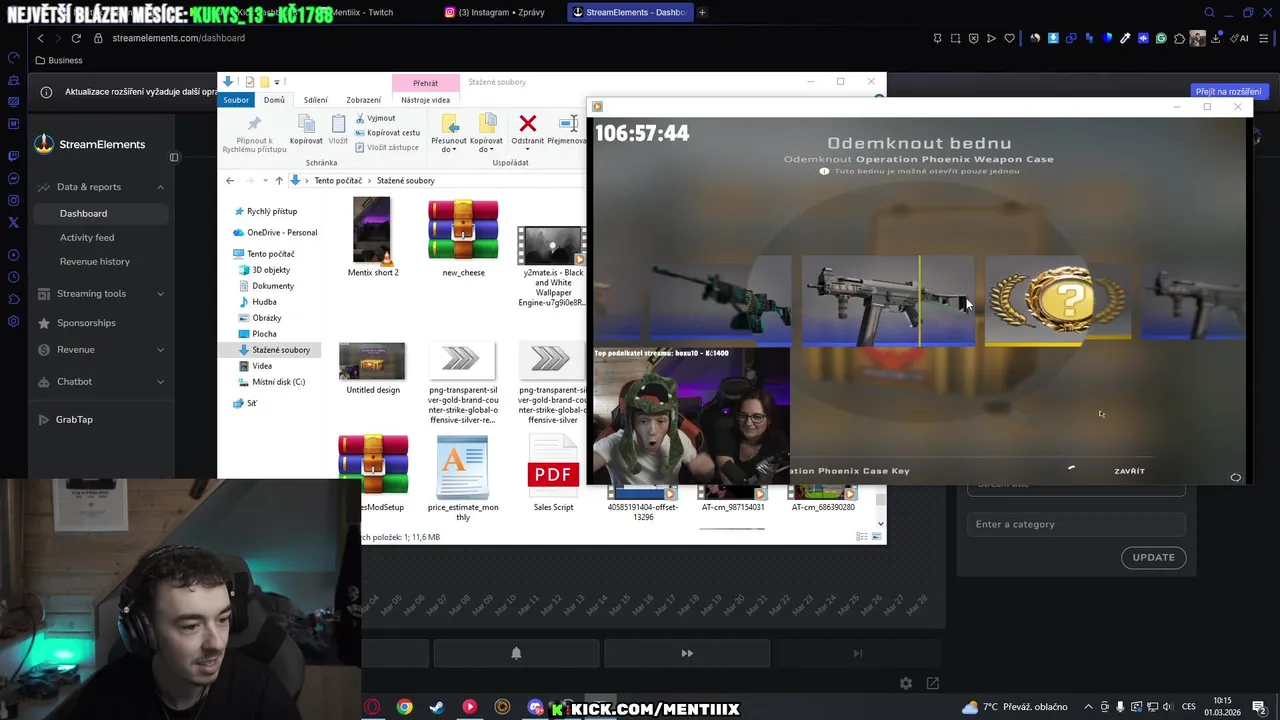Click Kopírovat in Explorer ribbon

(306, 130)
